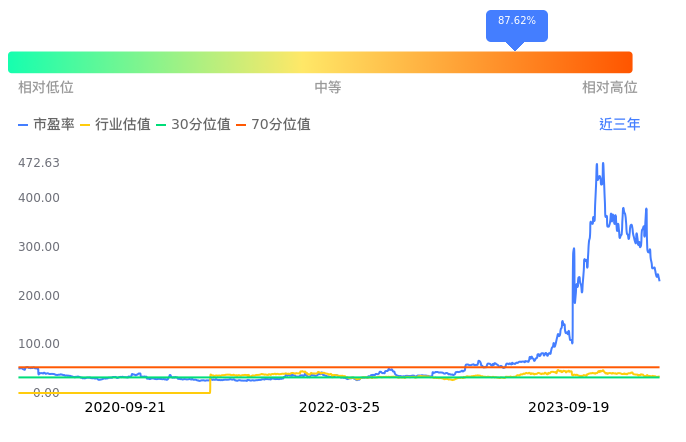Select the 2020-09-21 date label
This screenshot has width=686, height=442.
[125, 408]
